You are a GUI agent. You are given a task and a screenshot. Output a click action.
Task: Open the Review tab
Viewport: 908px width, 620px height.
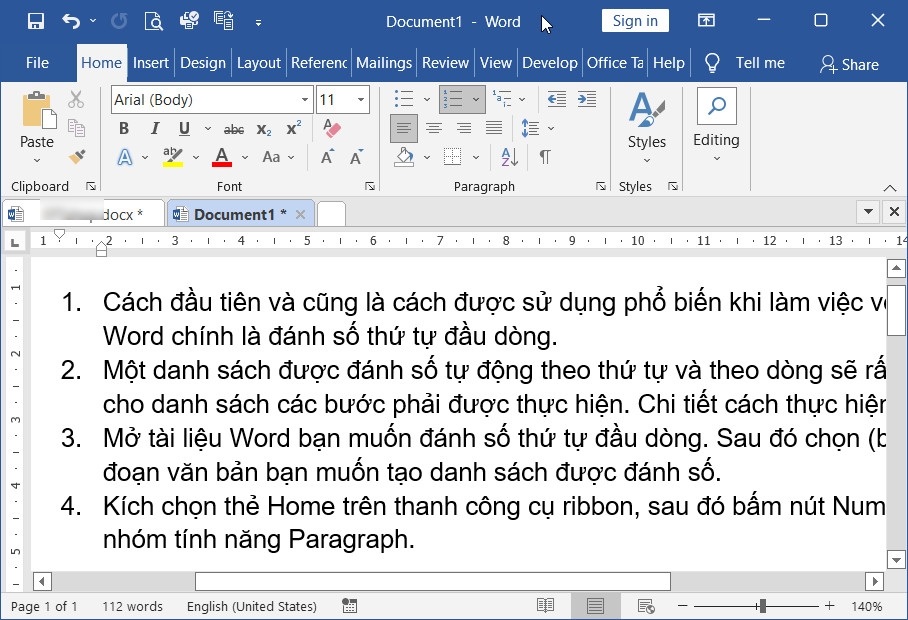pyautogui.click(x=445, y=63)
